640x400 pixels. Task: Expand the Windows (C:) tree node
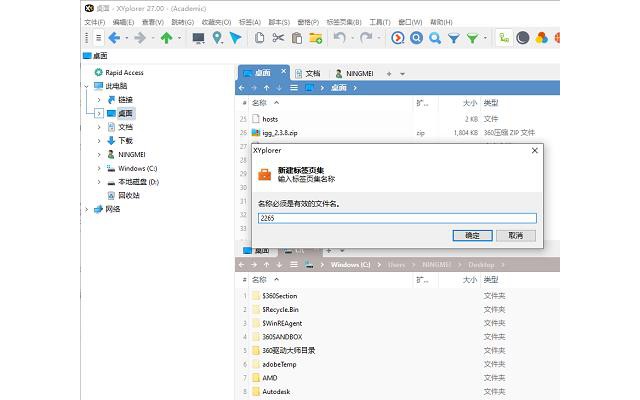pos(99,168)
